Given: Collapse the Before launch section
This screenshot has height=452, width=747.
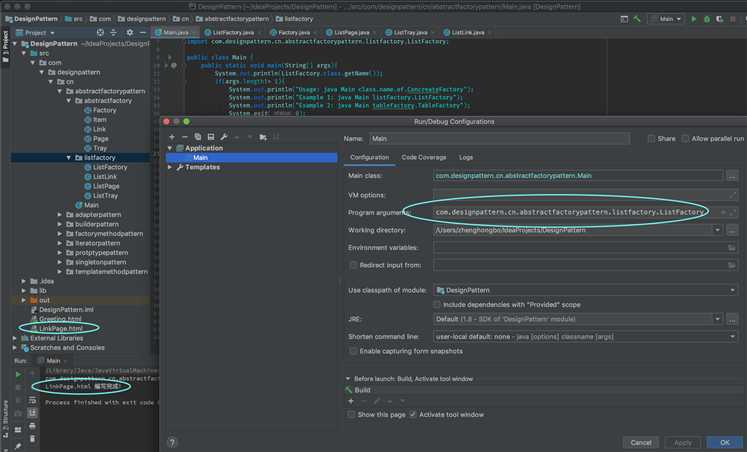Looking at the screenshot, I should (348, 379).
